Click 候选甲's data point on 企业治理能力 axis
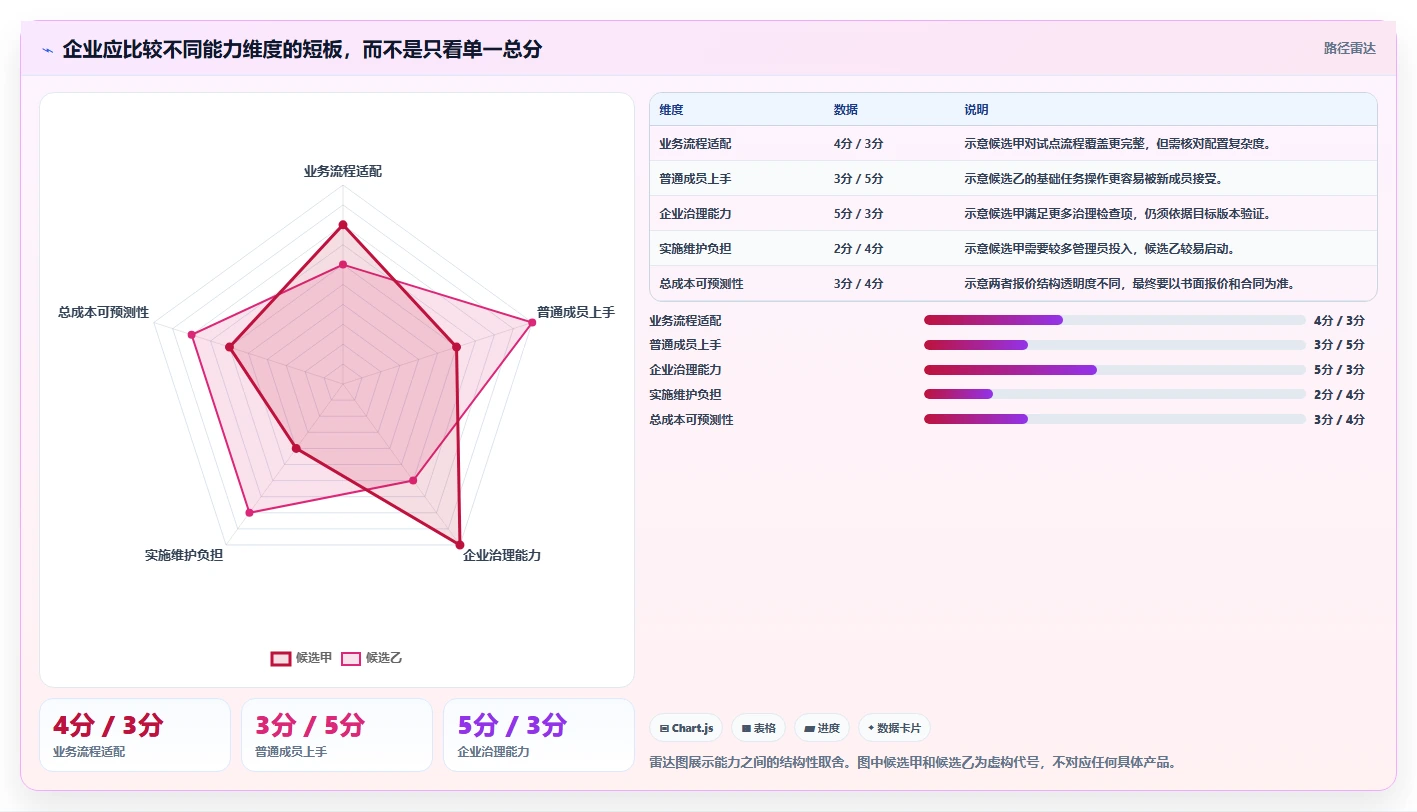The image size is (1417, 812). coord(460,545)
